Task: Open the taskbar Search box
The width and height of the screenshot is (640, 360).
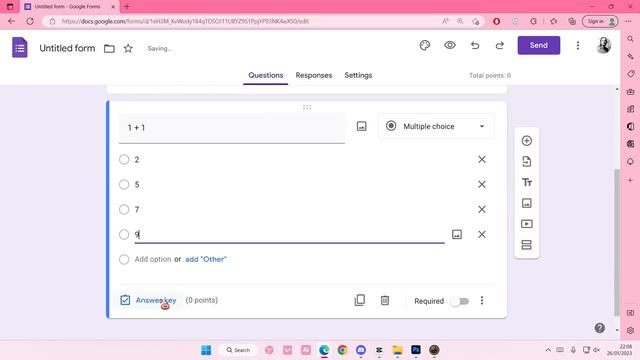Action: (x=238, y=350)
